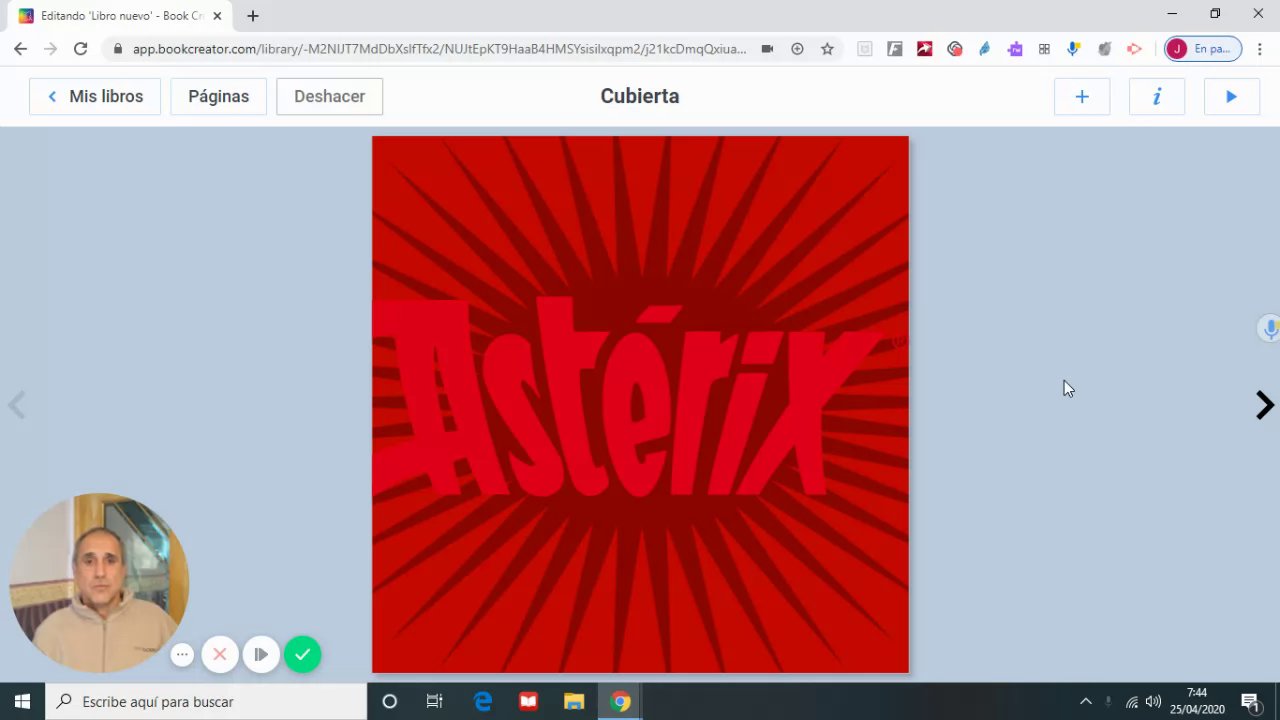Bookmark this page with the star
The width and height of the screenshot is (1280, 720).
coord(827,49)
